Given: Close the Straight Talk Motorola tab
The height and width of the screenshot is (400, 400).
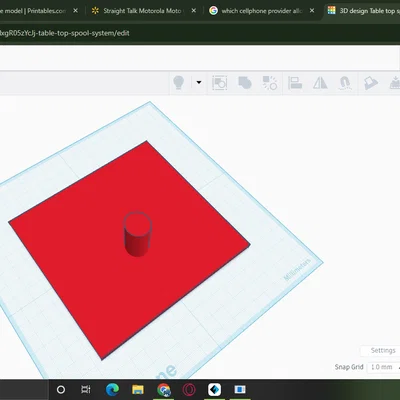Looking at the screenshot, I should coord(194,11).
